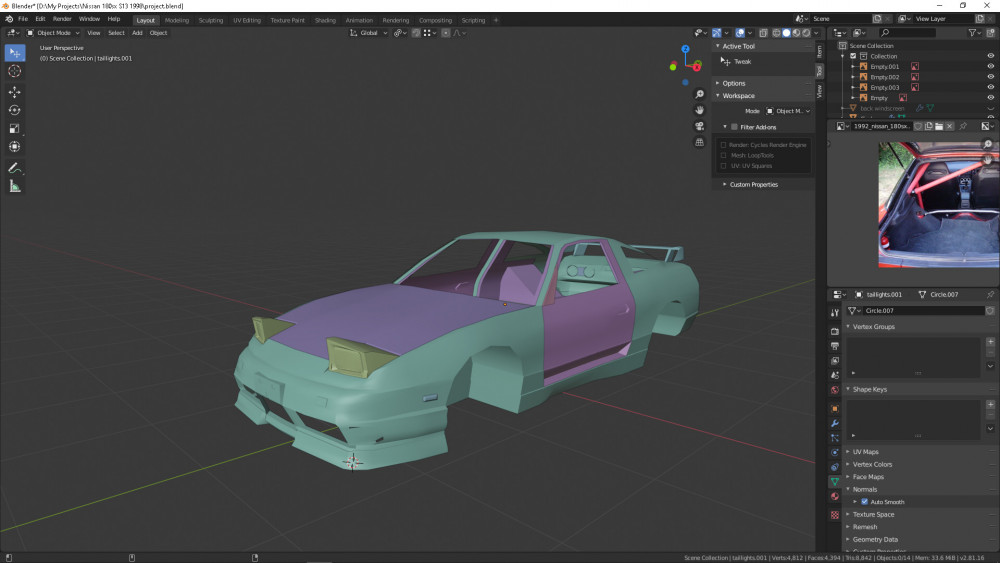Open the Object Mode dropdown in the viewport header
This screenshot has width=1000, height=563.
(x=53, y=33)
